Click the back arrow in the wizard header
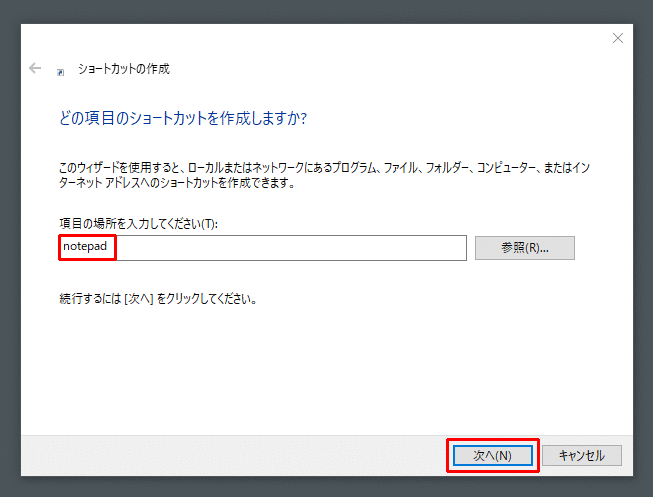This screenshot has width=653, height=497. pos(36,69)
